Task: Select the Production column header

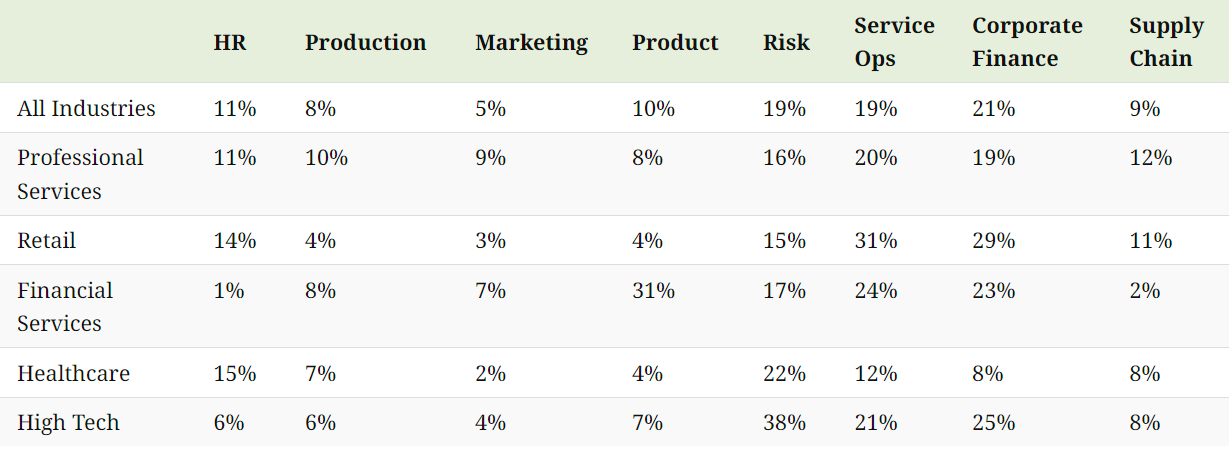Action: coord(366,43)
